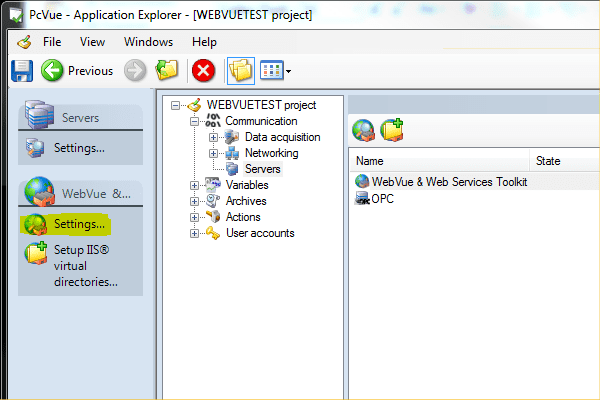The image size is (600, 400).
Task: Expand the Variables tree node
Action: [195, 185]
